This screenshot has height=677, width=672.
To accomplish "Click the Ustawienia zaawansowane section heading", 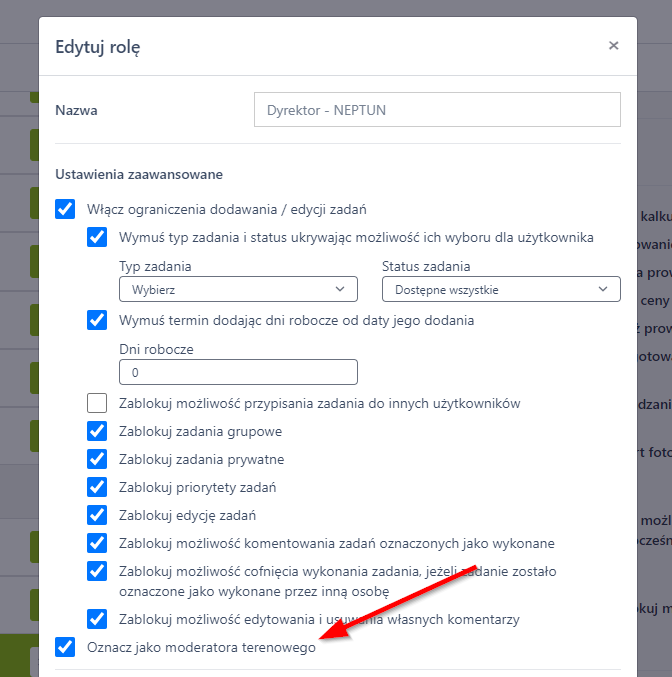I will coord(138,174).
